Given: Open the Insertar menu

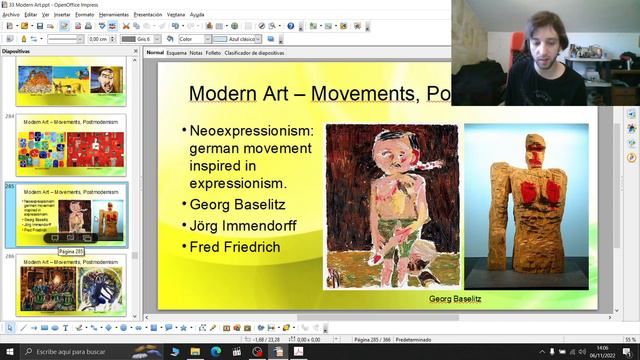Looking at the screenshot, I should coord(62,15).
